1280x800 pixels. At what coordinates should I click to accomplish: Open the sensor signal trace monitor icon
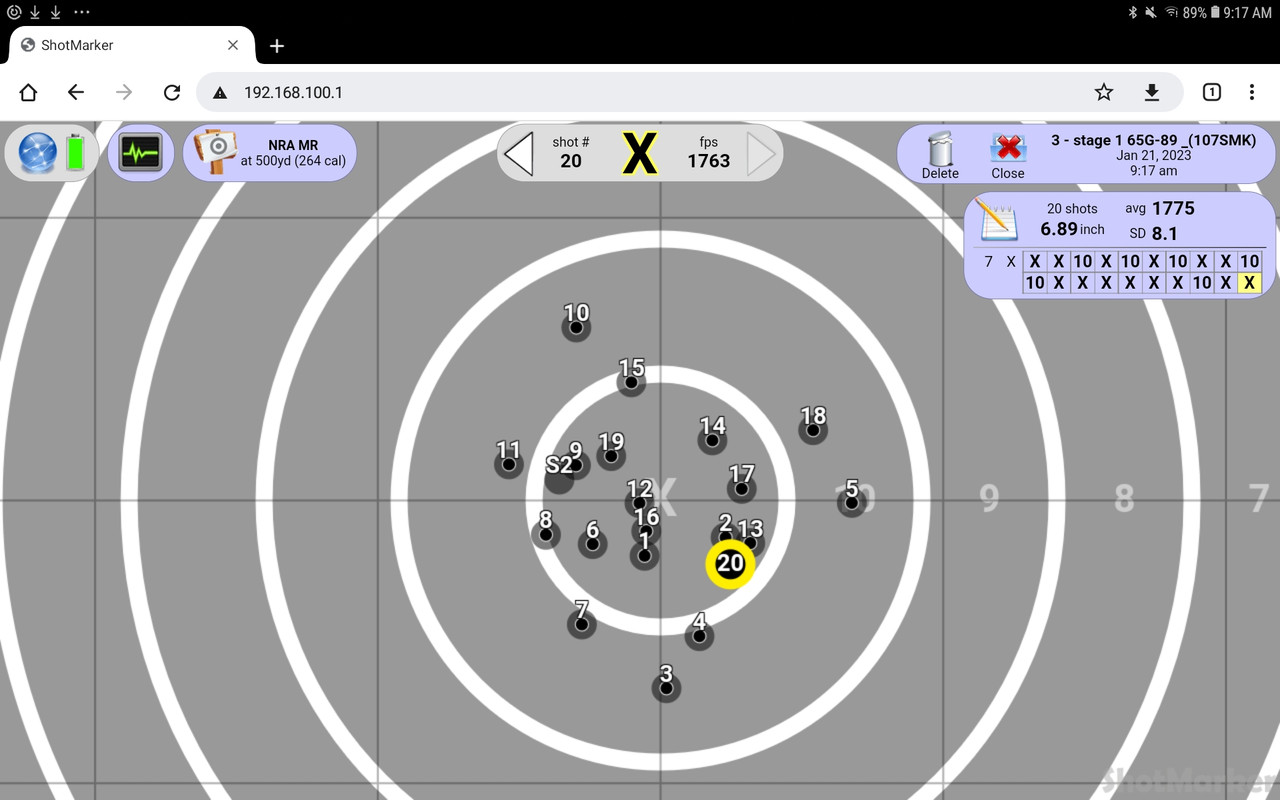(x=140, y=152)
